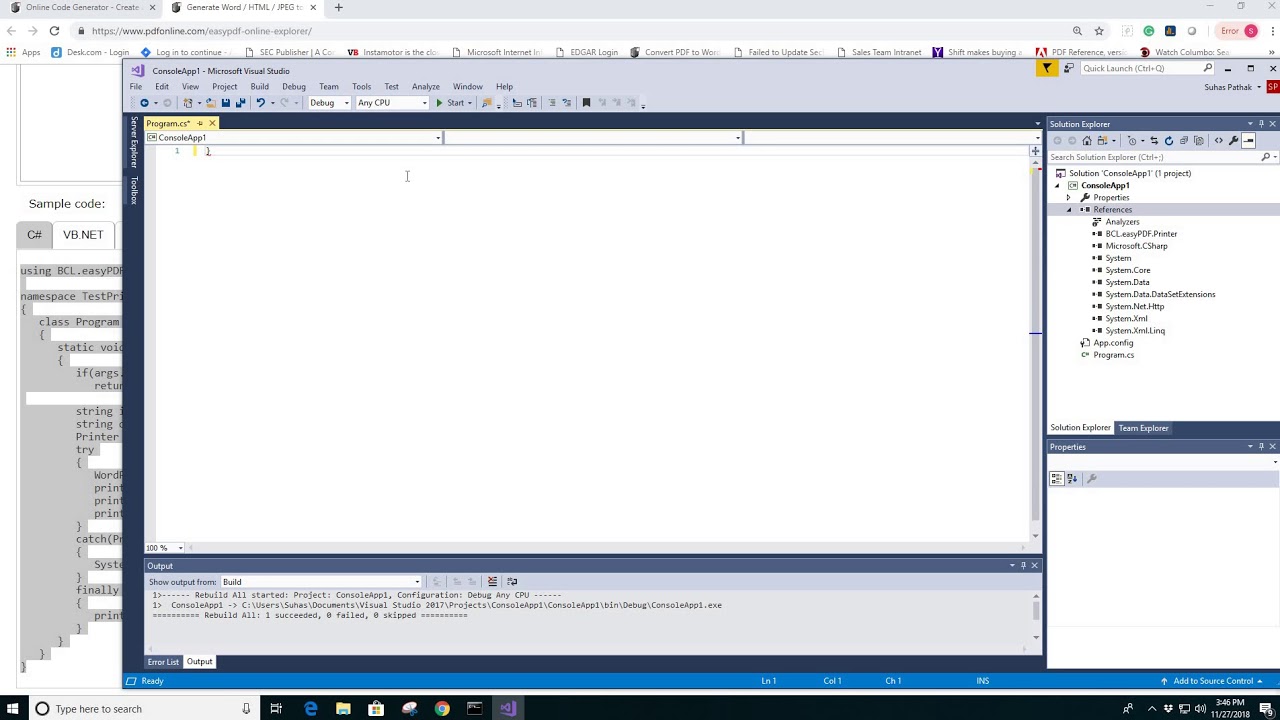Image resolution: width=1280 pixels, height=720 pixels.
Task: Refresh the Solution Explorer
Action: tap(1169, 140)
